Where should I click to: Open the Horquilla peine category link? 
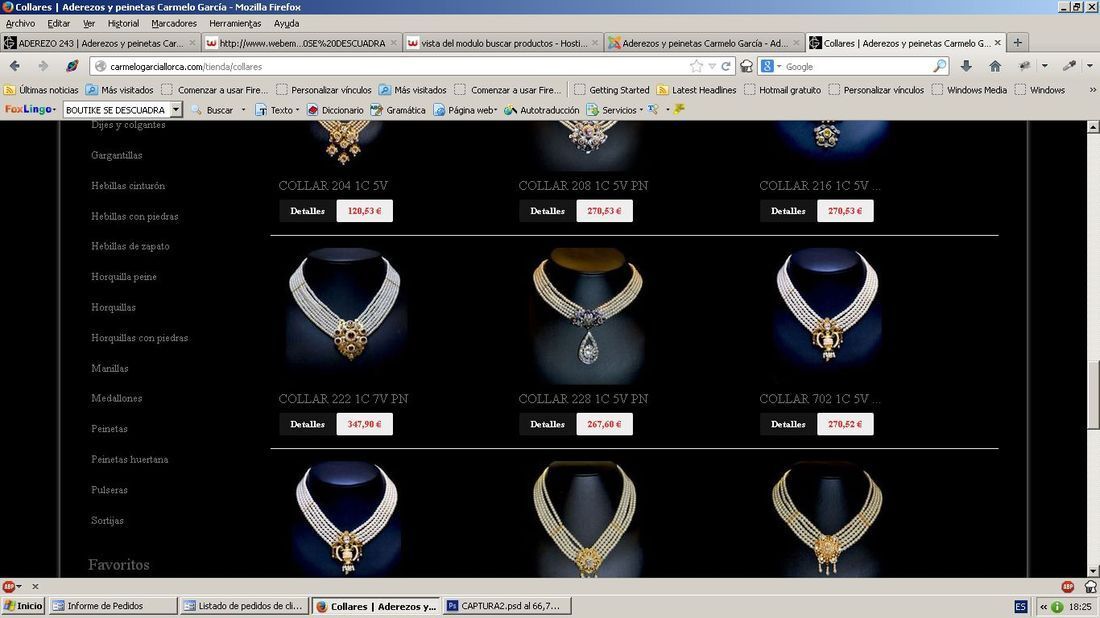pyautogui.click(x=123, y=277)
